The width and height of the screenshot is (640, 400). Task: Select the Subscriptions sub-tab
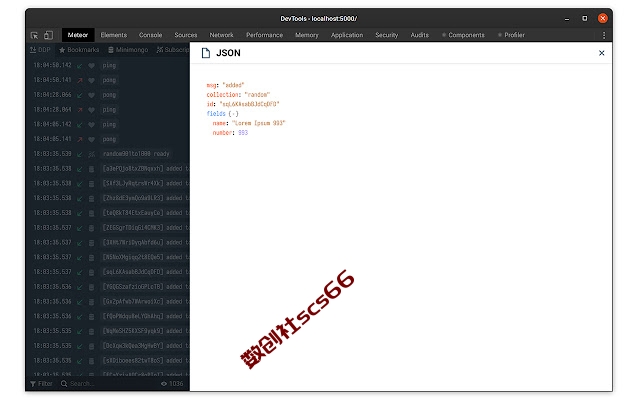tap(173, 50)
